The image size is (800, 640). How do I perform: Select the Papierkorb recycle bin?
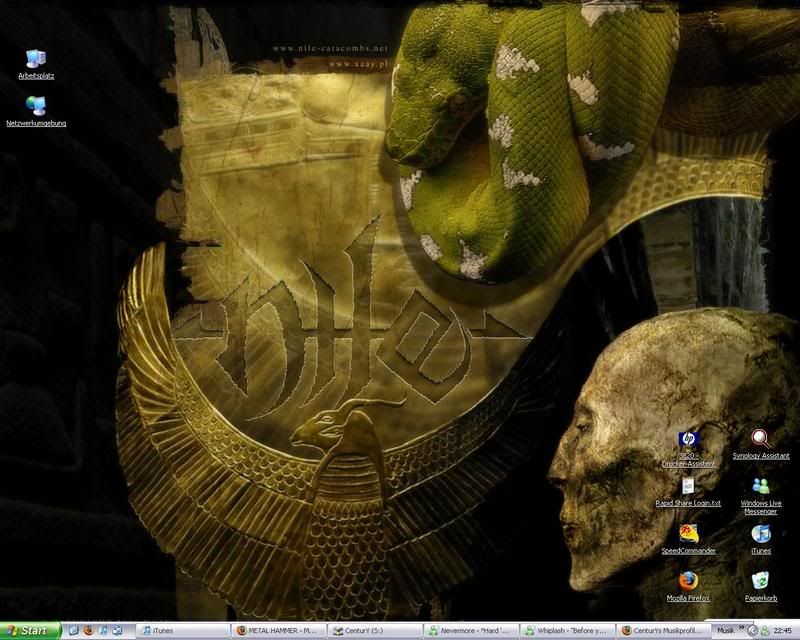[x=761, y=587]
